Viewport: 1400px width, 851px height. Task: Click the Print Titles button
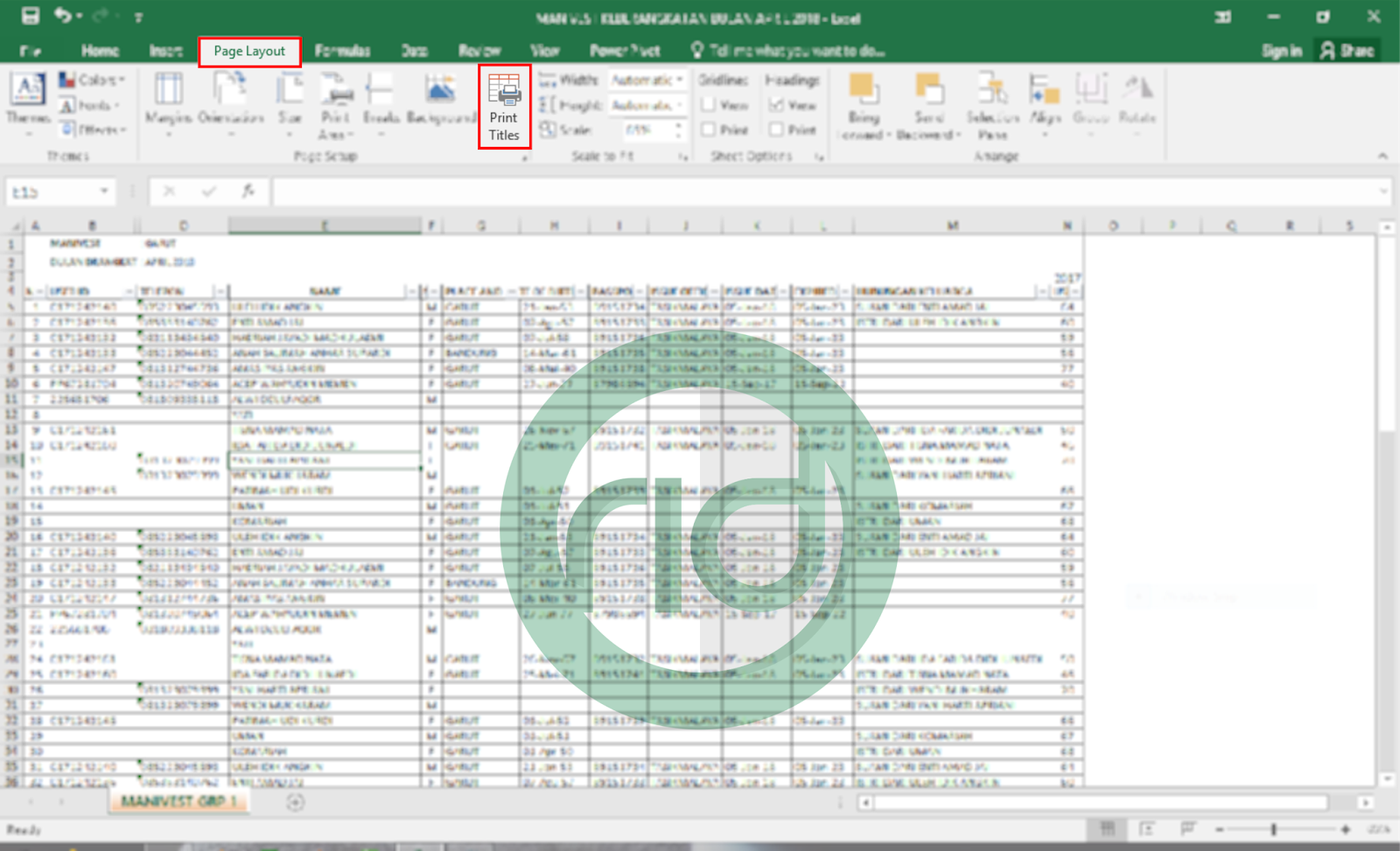coord(504,107)
